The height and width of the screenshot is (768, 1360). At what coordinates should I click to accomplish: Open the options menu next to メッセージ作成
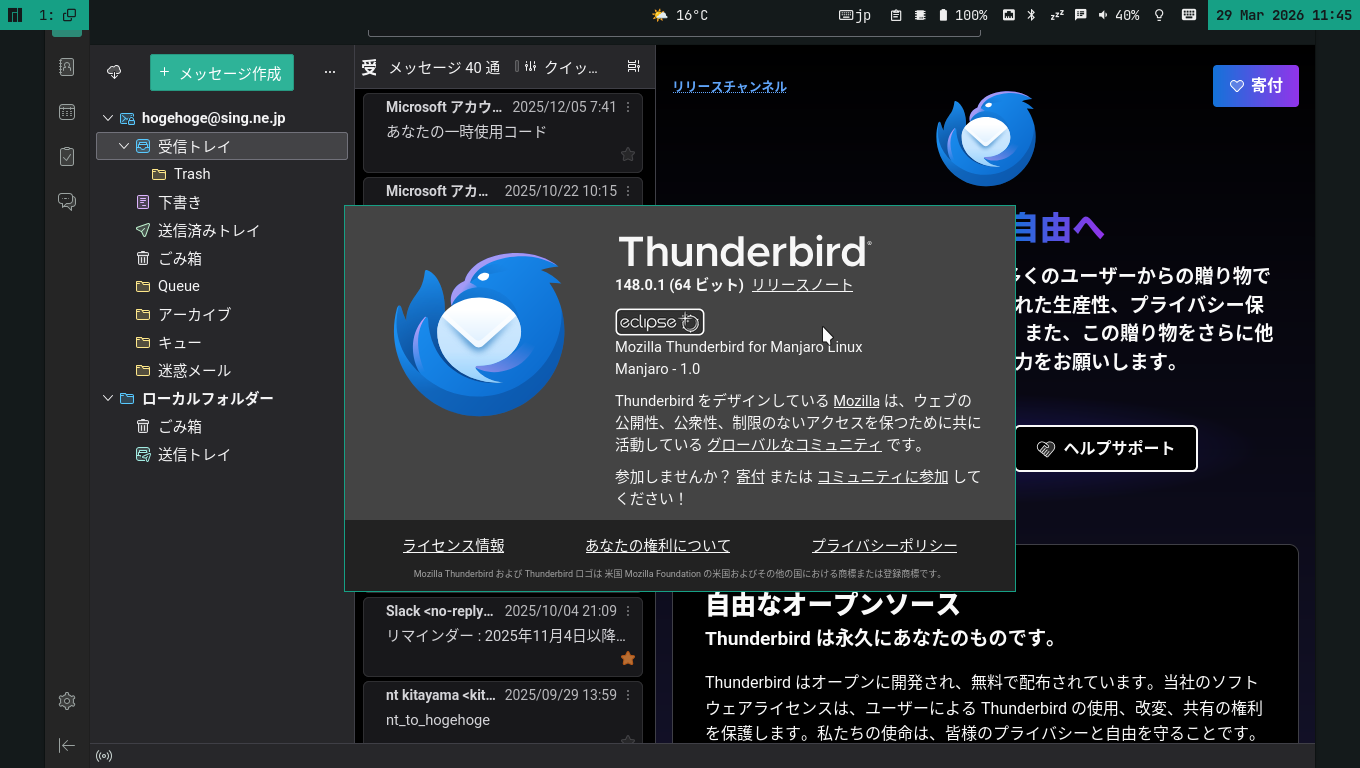[329, 72]
